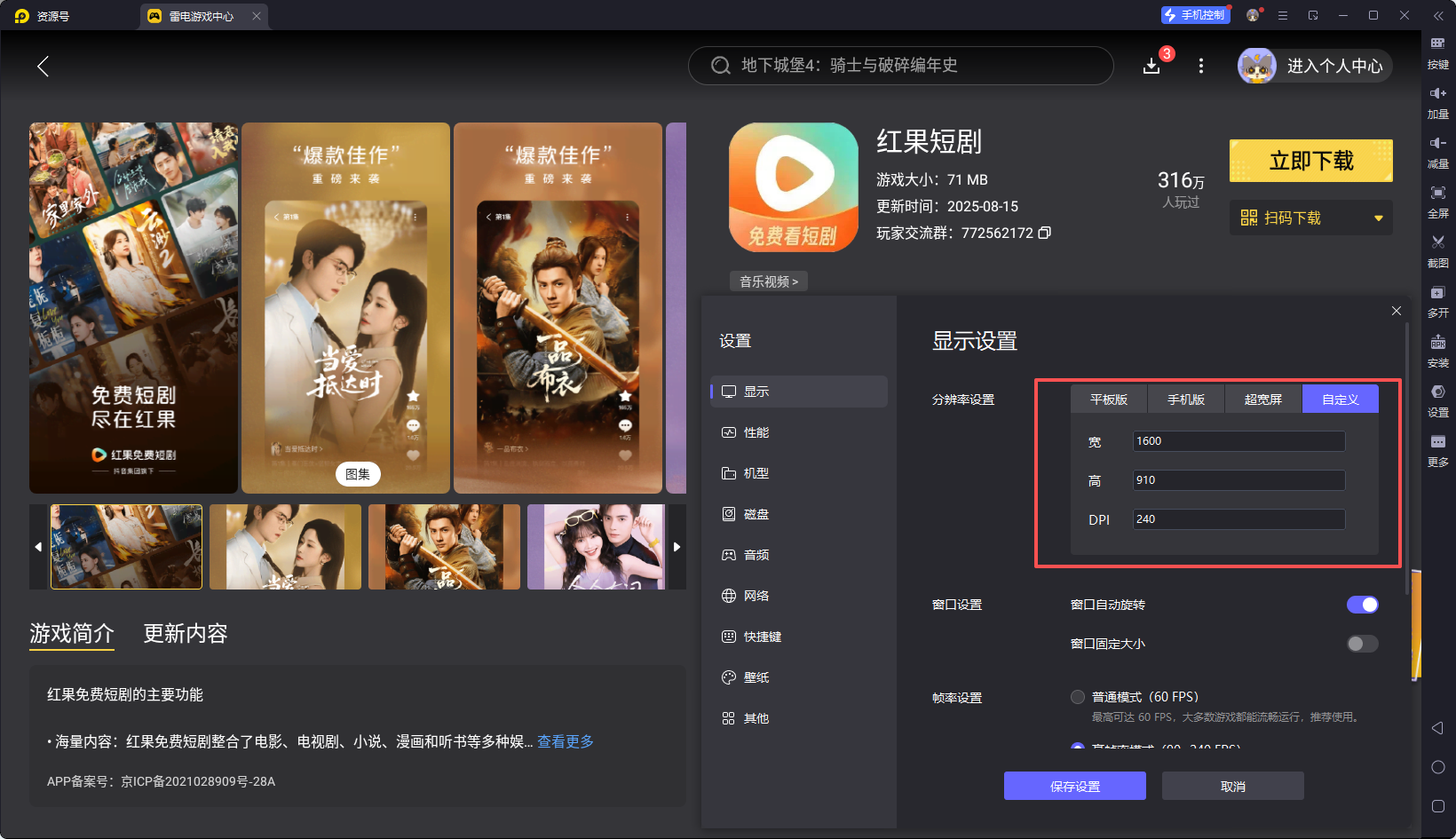Enable fixed window size toggle
The width and height of the screenshot is (1456, 839).
click(1362, 644)
